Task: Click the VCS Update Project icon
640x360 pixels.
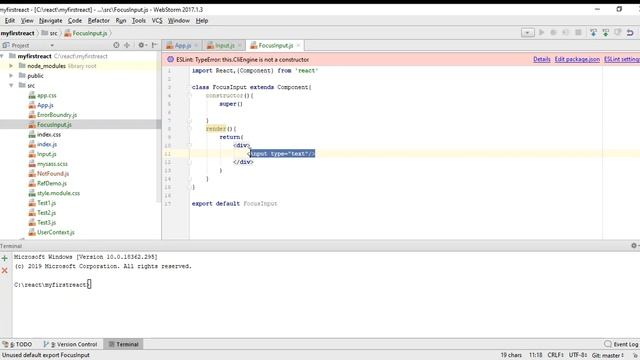Action: tap(593, 33)
